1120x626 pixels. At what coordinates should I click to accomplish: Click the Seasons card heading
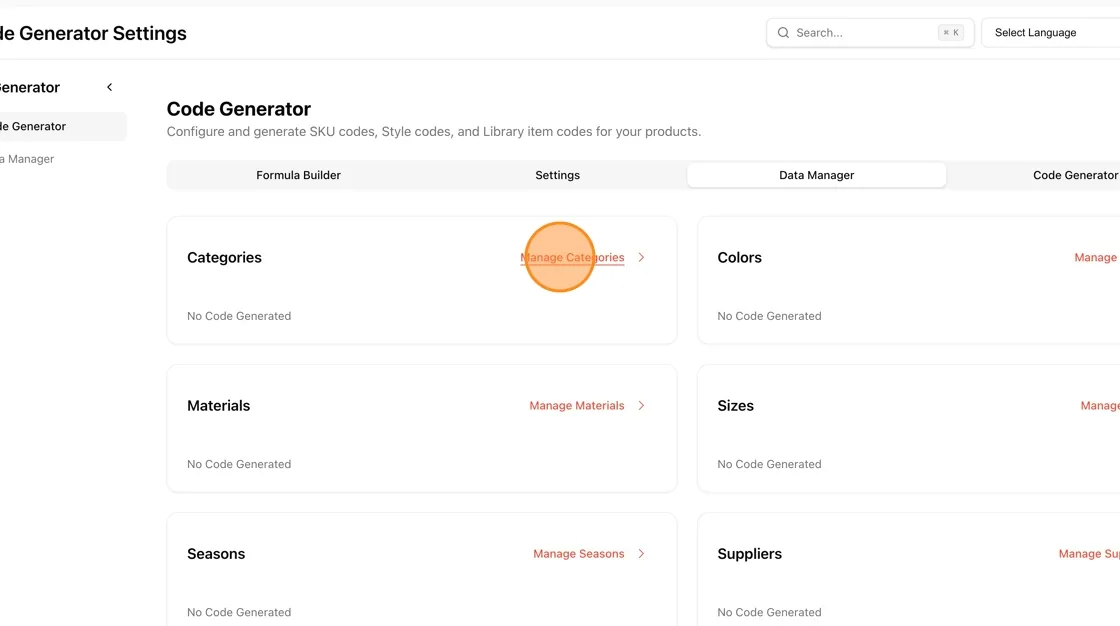tap(216, 554)
